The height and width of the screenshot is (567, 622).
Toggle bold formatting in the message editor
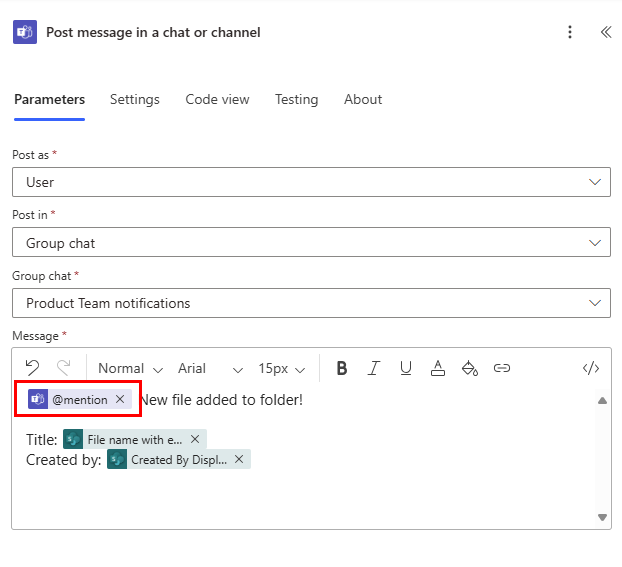[342, 368]
